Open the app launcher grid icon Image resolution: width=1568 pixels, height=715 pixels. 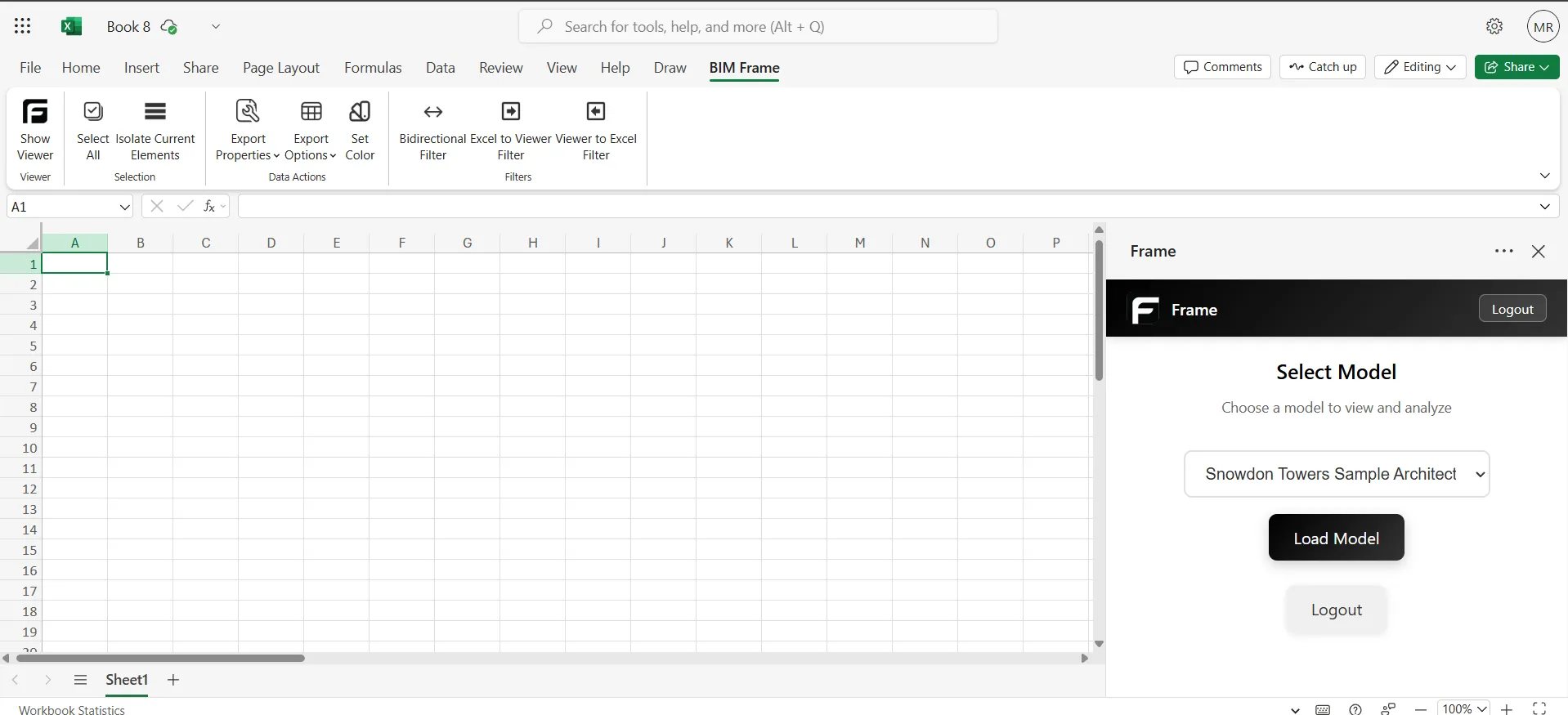23,27
